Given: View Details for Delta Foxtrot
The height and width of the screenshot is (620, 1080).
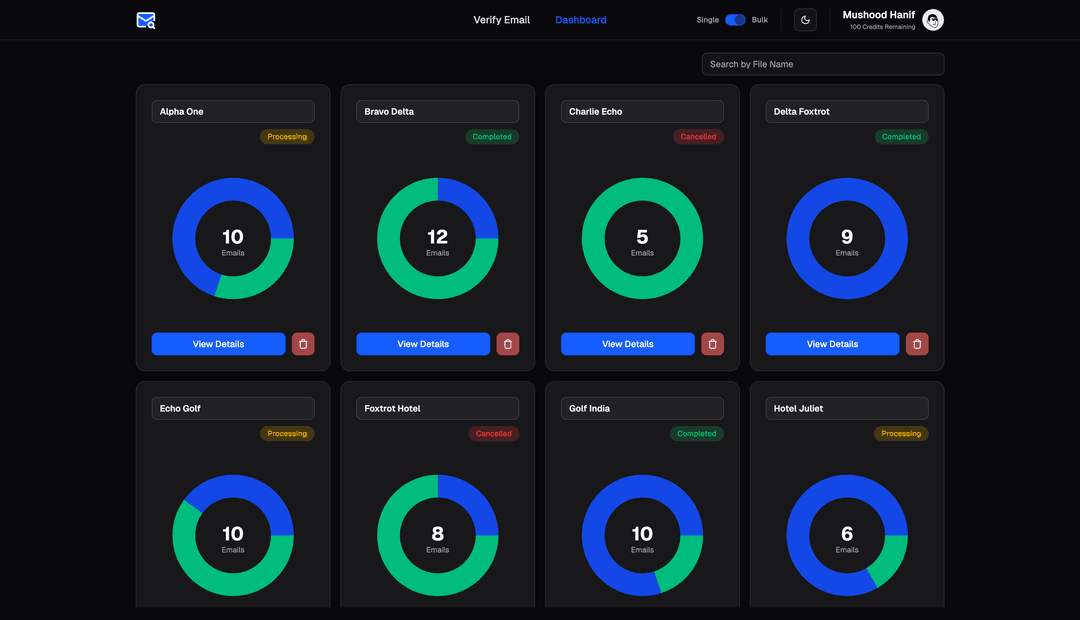Looking at the screenshot, I should click(x=832, y=344).
